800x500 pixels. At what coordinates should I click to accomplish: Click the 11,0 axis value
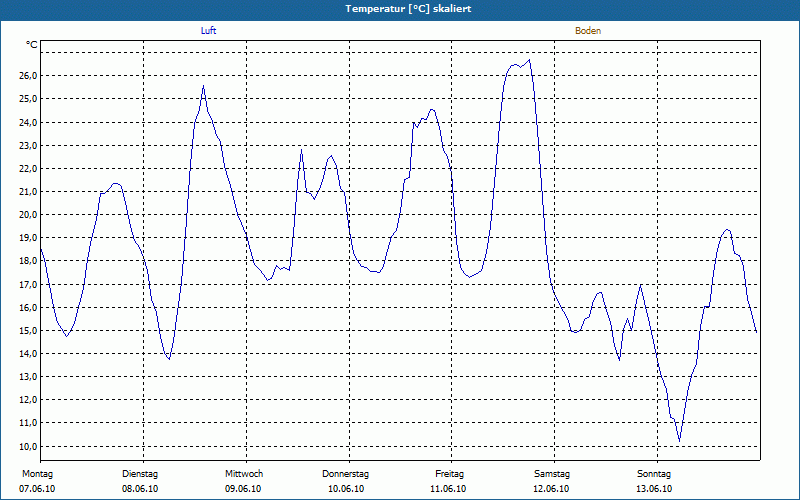(28, 422)
